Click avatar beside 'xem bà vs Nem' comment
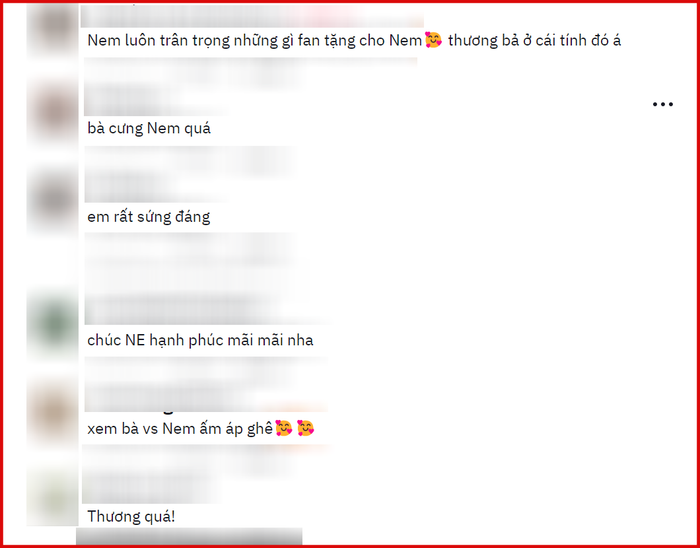The width and height of the screenshot is (700, 548). [x=53, y=411]
